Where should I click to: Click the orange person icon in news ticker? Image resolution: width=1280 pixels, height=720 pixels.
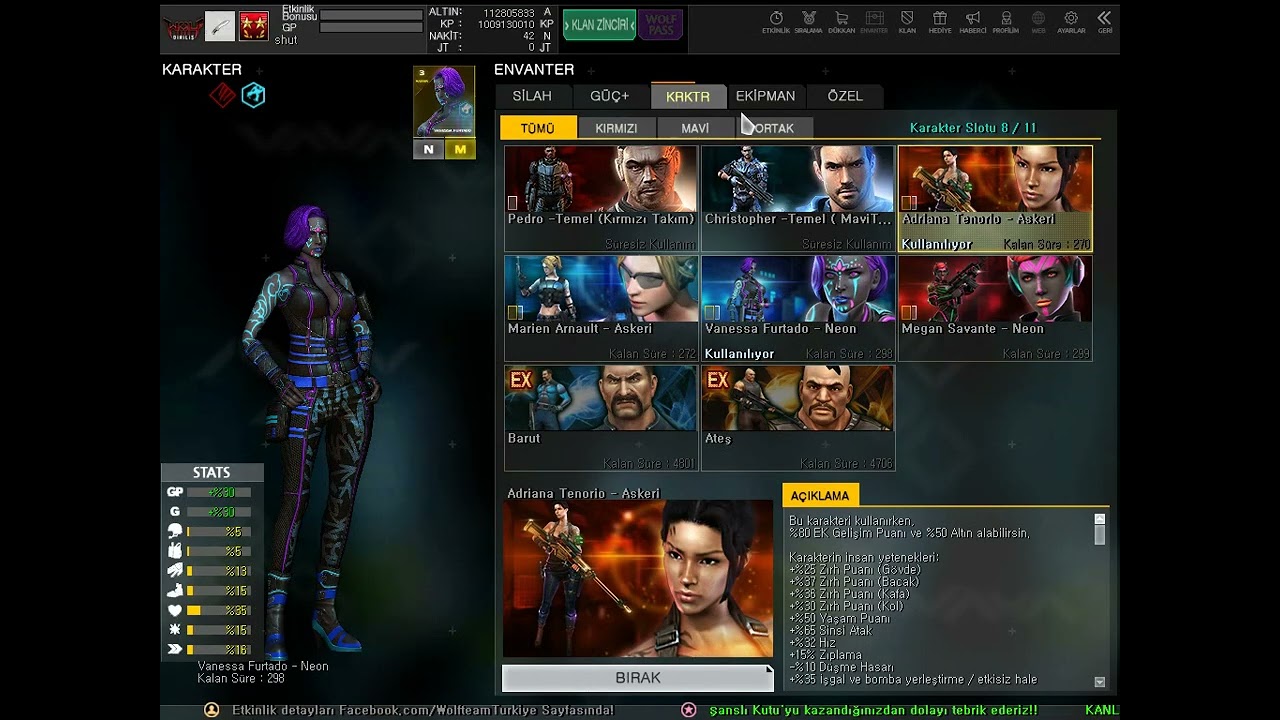coord(212,709)
